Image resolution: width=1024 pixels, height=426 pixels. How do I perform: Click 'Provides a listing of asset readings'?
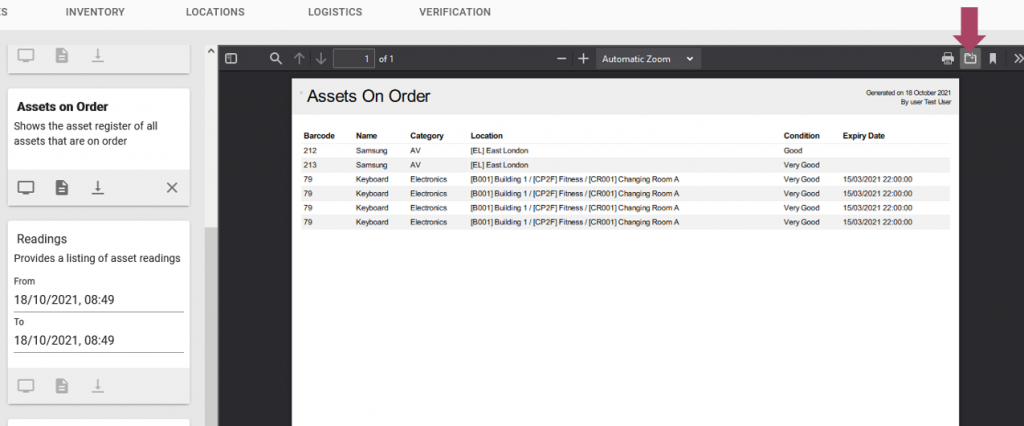[x=97, y=258]
